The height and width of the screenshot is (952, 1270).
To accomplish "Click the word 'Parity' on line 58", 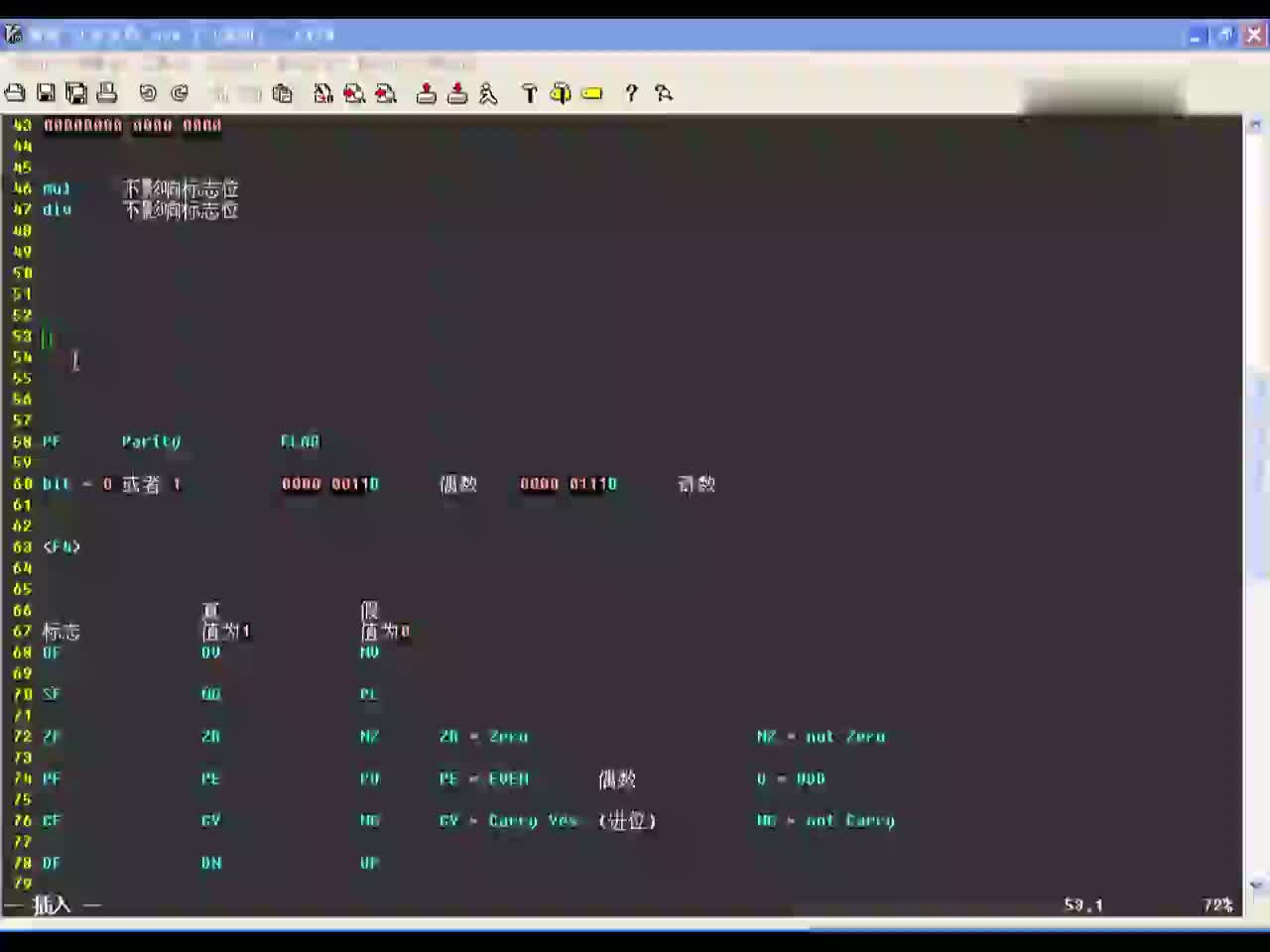I will pos(151,441).
